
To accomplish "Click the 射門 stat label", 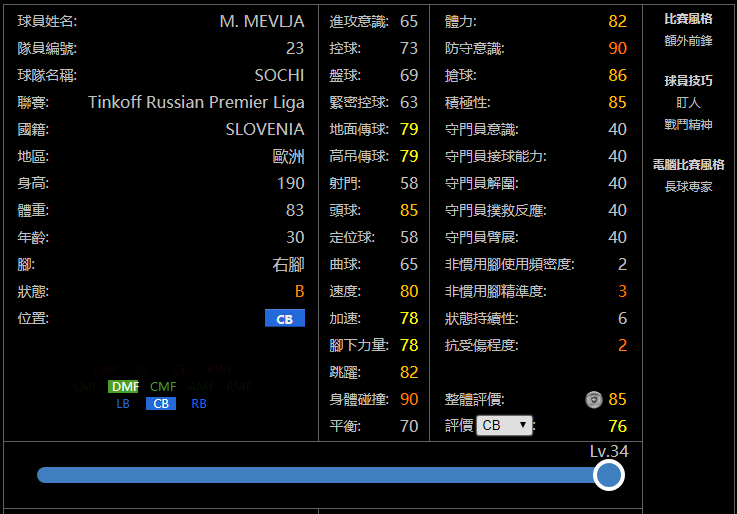I will click(345, 184).
